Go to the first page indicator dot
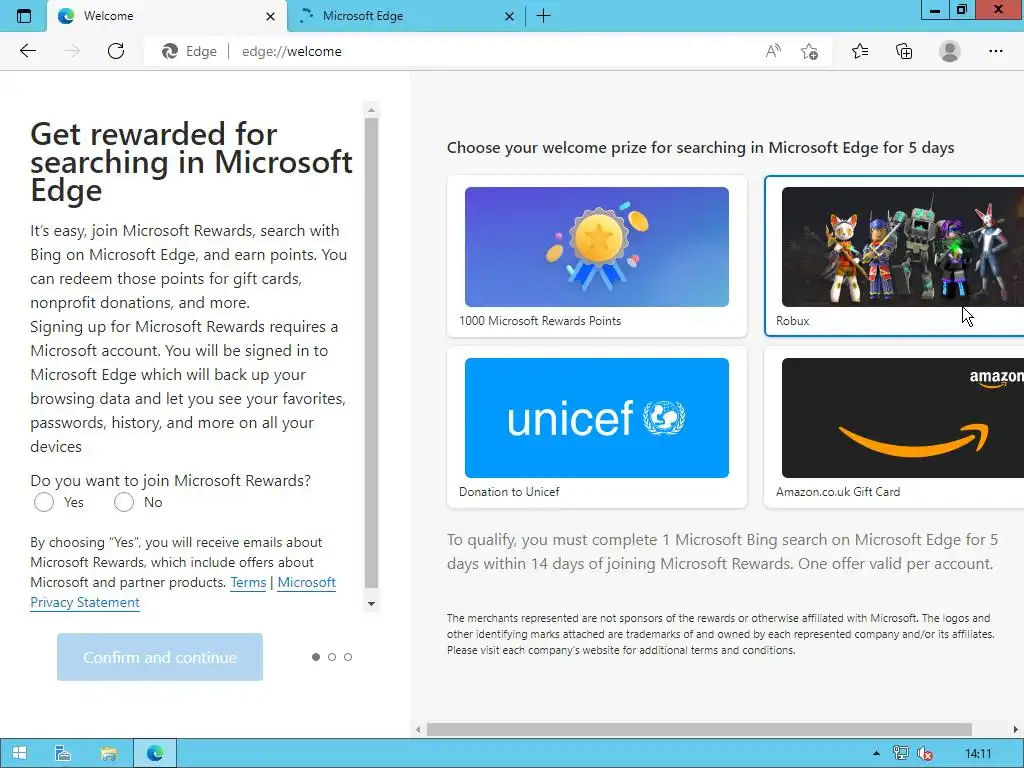The height and width of the screenshot is (768, 1024). pyautogui.click(x=316, y=657)
